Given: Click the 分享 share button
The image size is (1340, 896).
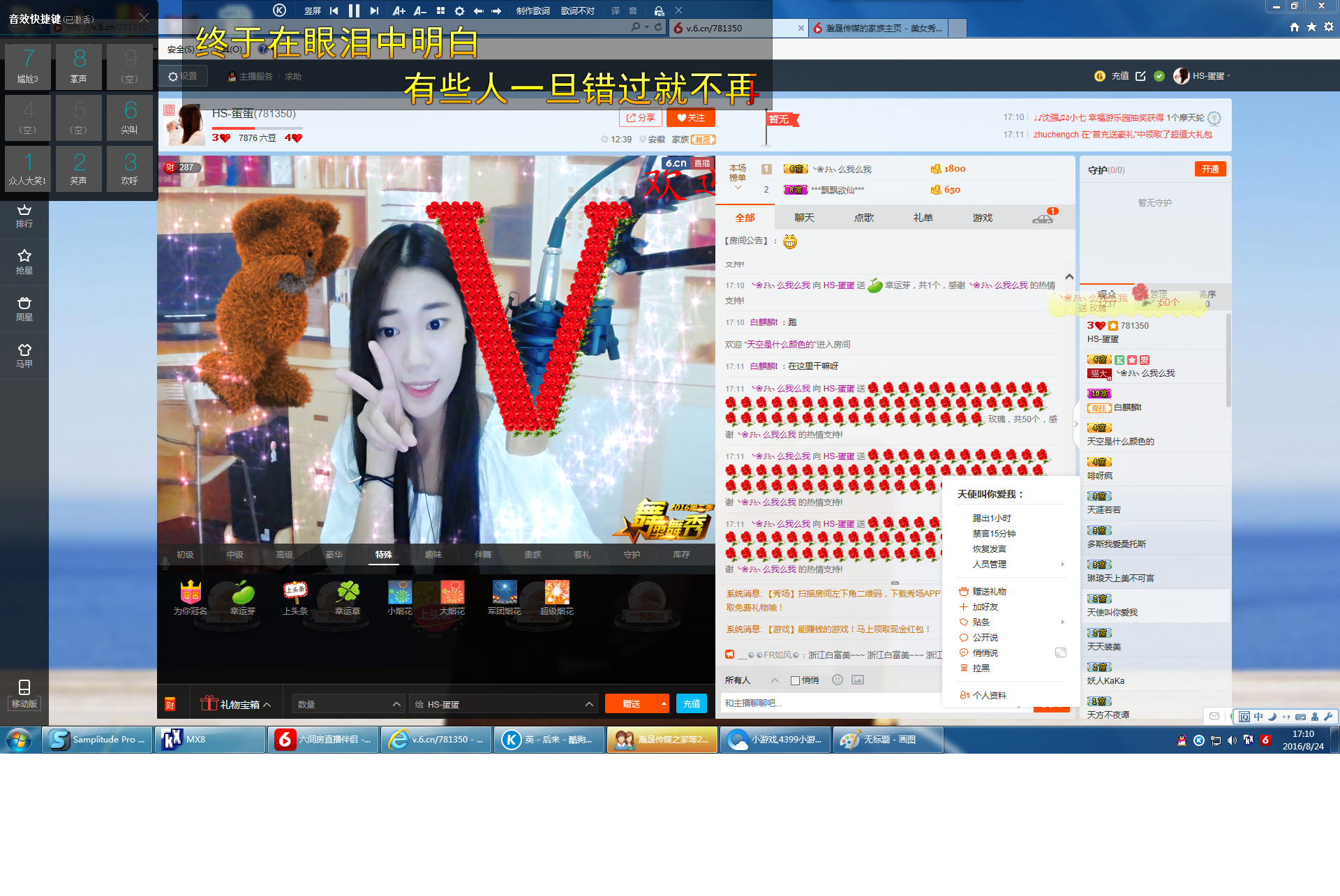Looking at the screenshot, I should 641,118.
